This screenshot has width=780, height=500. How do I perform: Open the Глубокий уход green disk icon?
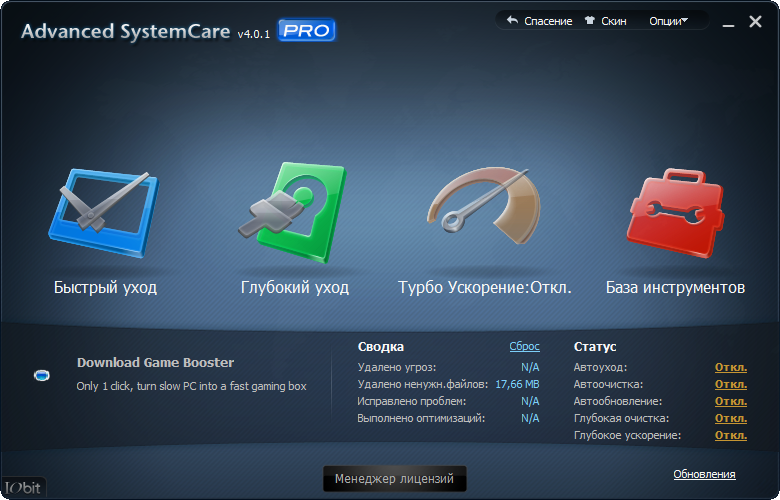(x=292, y=212)
